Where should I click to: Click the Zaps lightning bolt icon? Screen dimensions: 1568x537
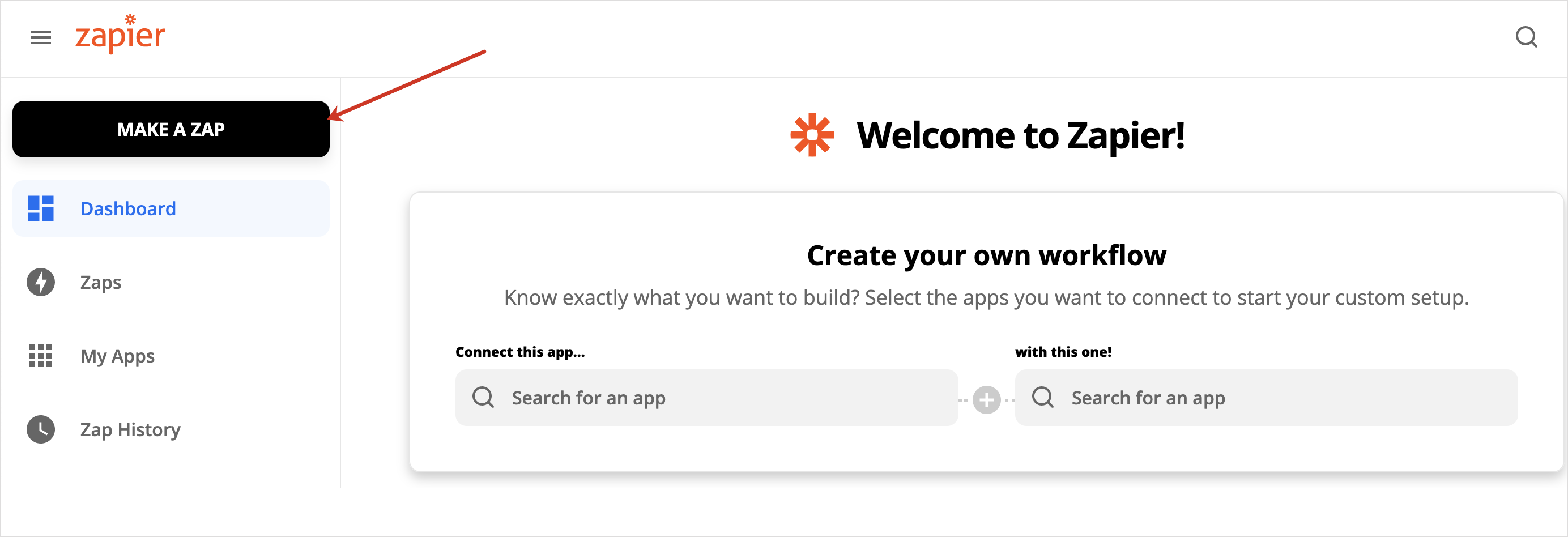pos(41,283)
